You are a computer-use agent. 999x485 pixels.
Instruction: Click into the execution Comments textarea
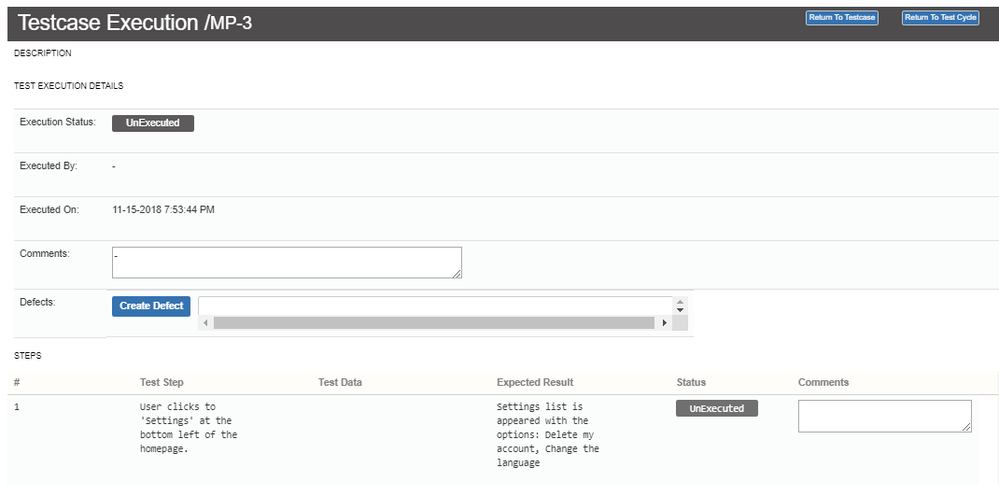pyautogui.click(x=287, y=263)
